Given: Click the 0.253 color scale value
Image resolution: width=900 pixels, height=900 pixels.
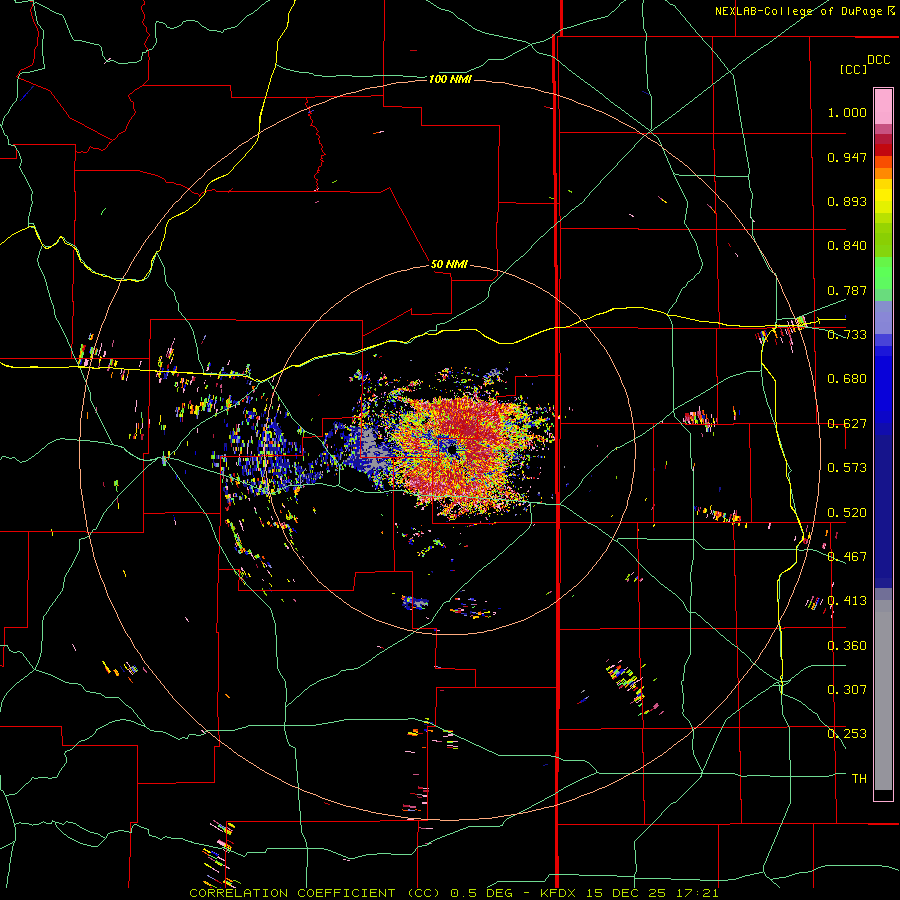Looking at the screenshot, I should point(847,734).
